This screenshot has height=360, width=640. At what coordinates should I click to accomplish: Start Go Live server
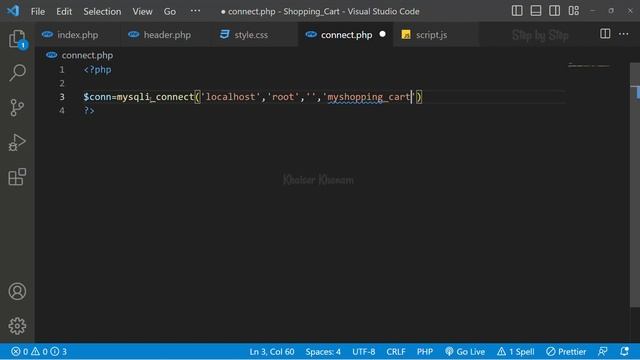(x=465, y=351)
